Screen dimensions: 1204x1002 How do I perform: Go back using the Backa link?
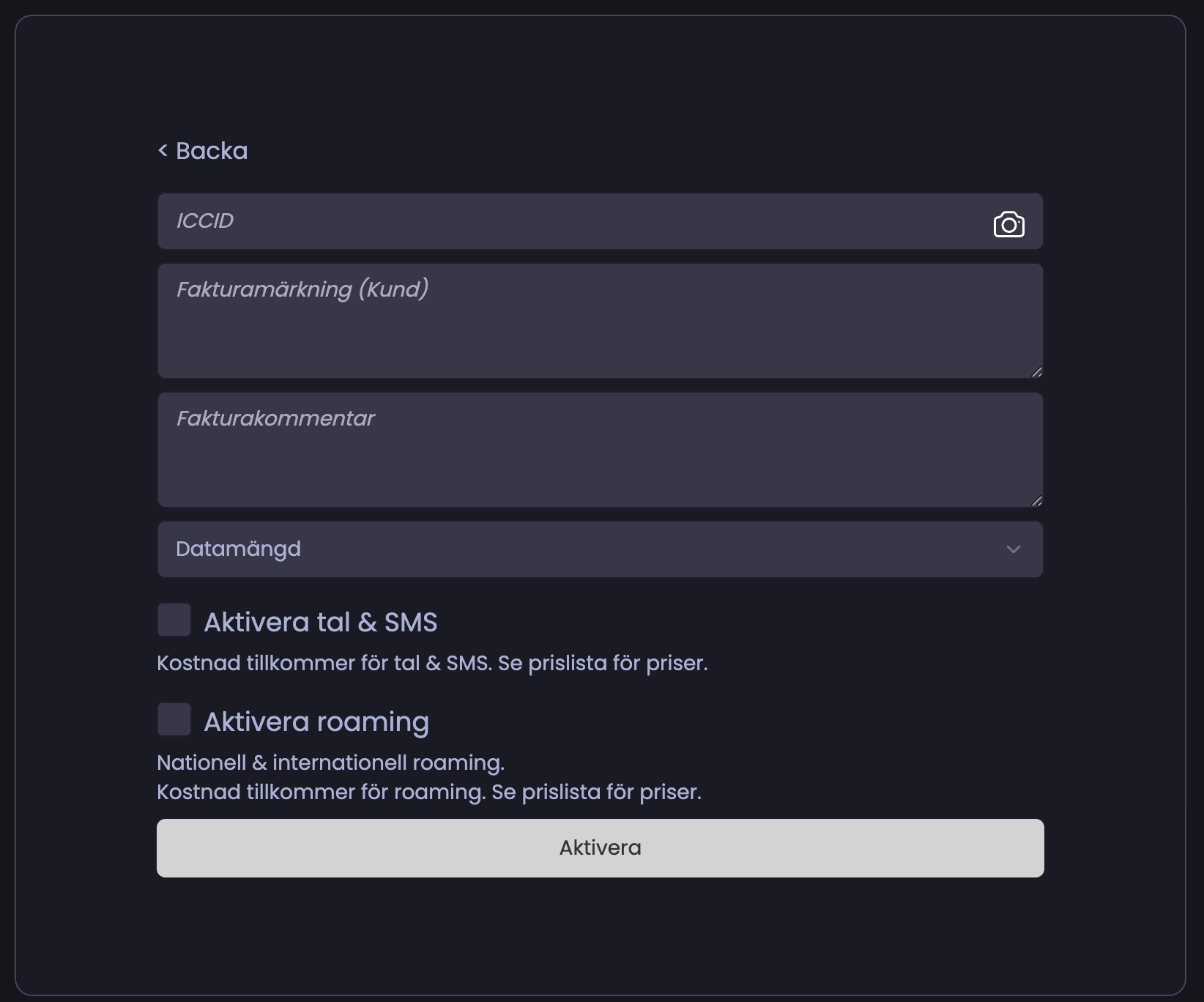point(212,151)
